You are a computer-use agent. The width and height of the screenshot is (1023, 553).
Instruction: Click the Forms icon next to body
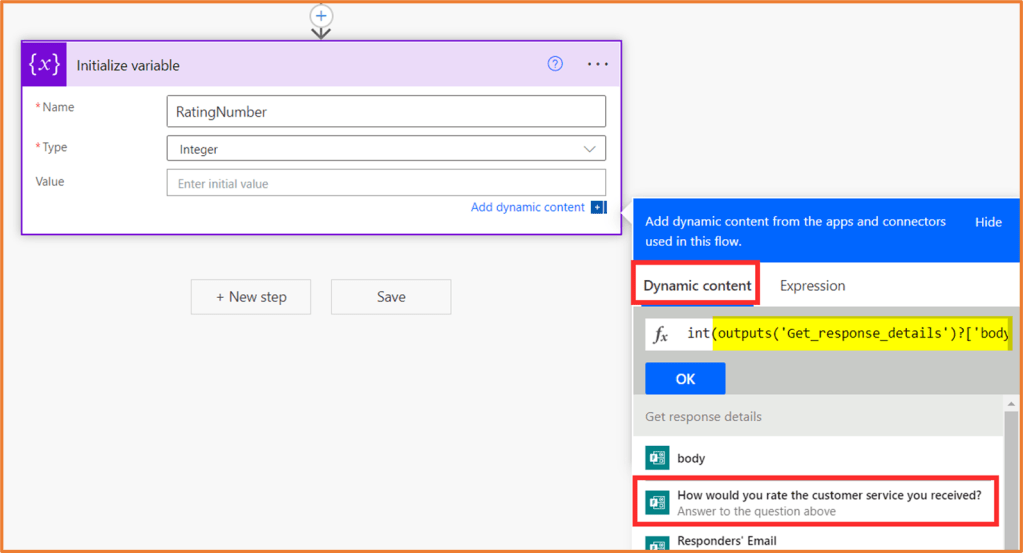[x=657, y=458]
